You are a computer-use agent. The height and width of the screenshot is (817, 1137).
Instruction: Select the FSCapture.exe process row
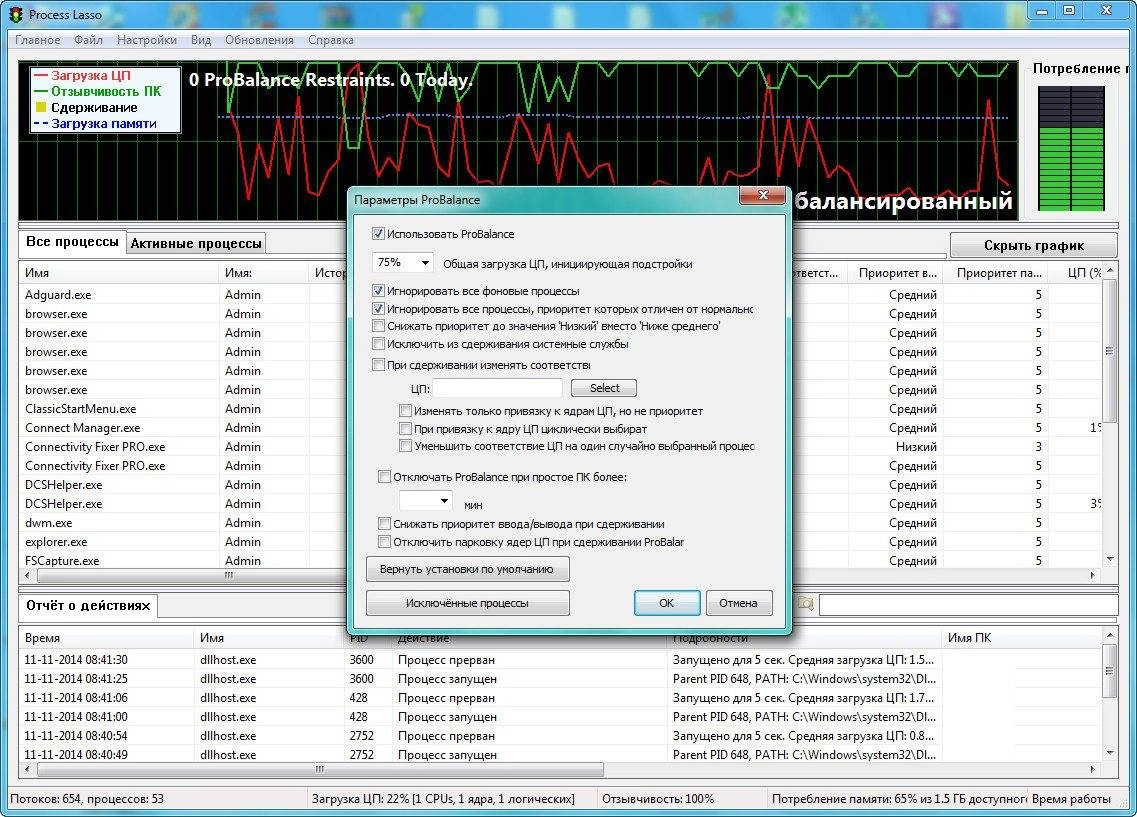[x=185, y=560]
